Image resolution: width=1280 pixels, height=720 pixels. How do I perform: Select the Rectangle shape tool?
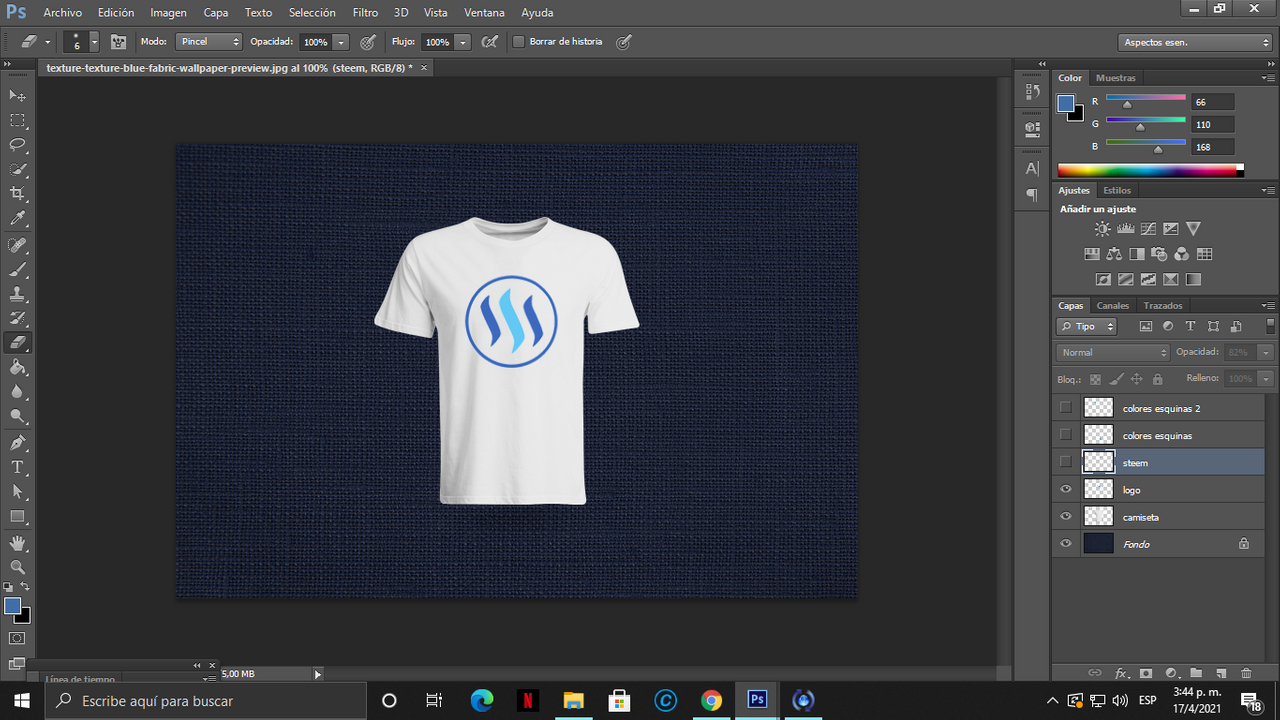[18, 517]
